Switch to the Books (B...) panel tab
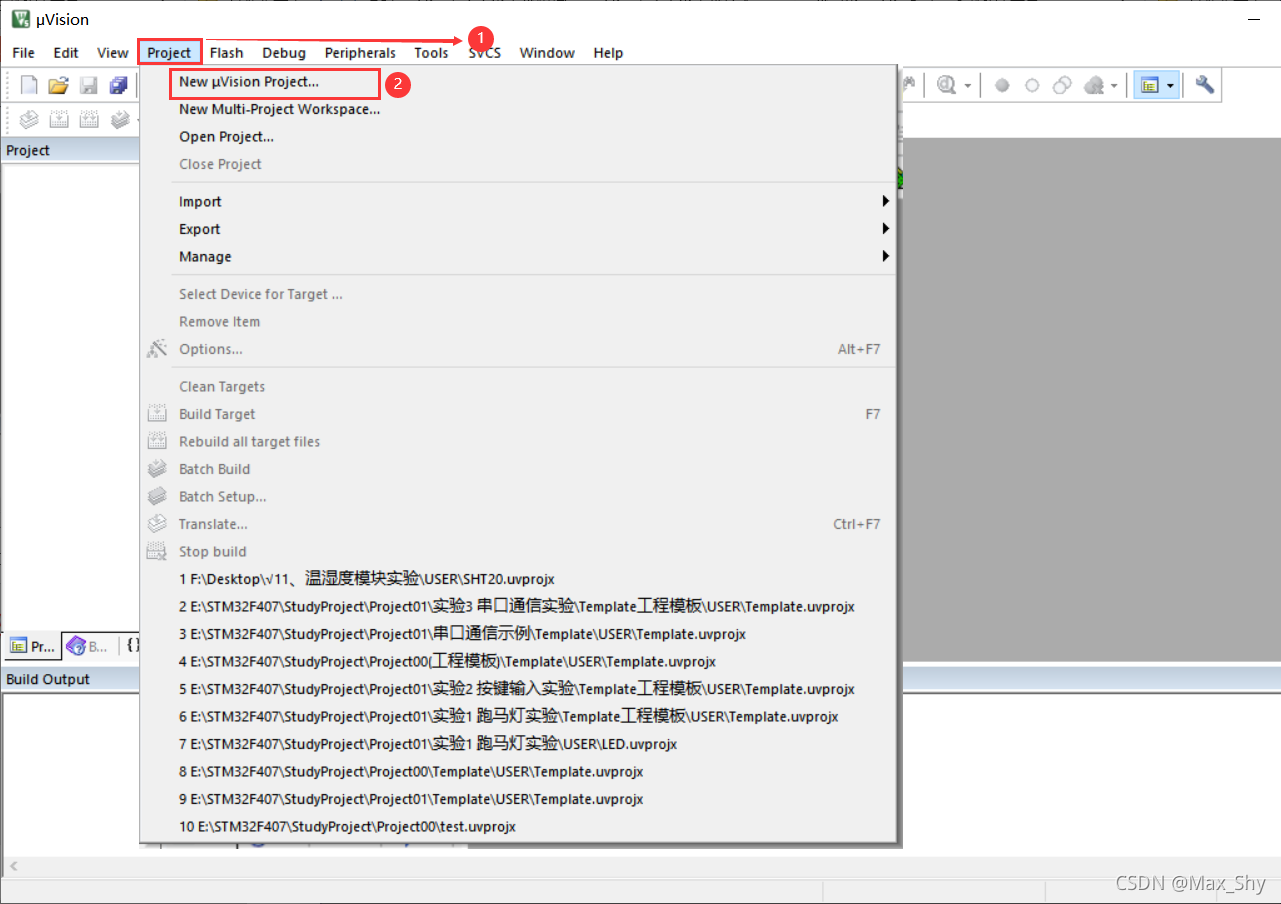This screenshot has width=1281, height=904. click(88, 646)
